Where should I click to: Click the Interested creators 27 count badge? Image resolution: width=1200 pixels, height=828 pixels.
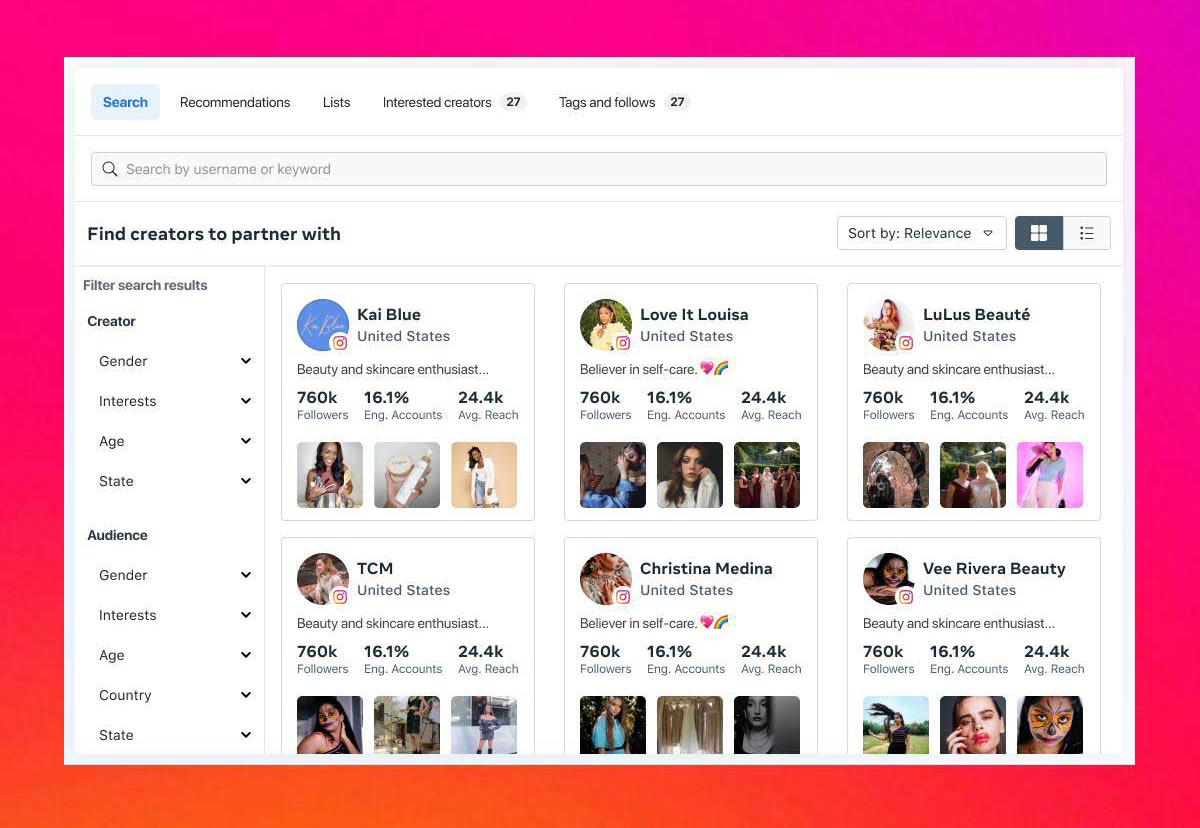pos(514,102)
